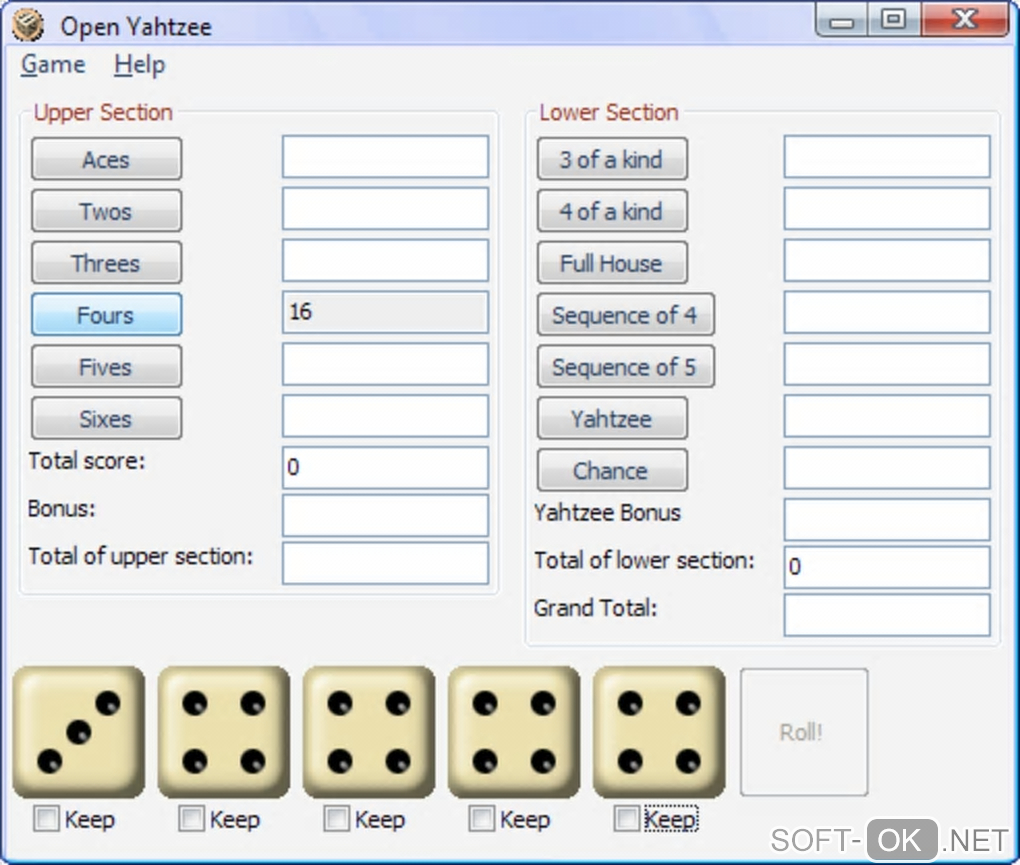This screenshot has width=1020, height=865.
Task: Score the roll as Aces
Action: [107, 159]
